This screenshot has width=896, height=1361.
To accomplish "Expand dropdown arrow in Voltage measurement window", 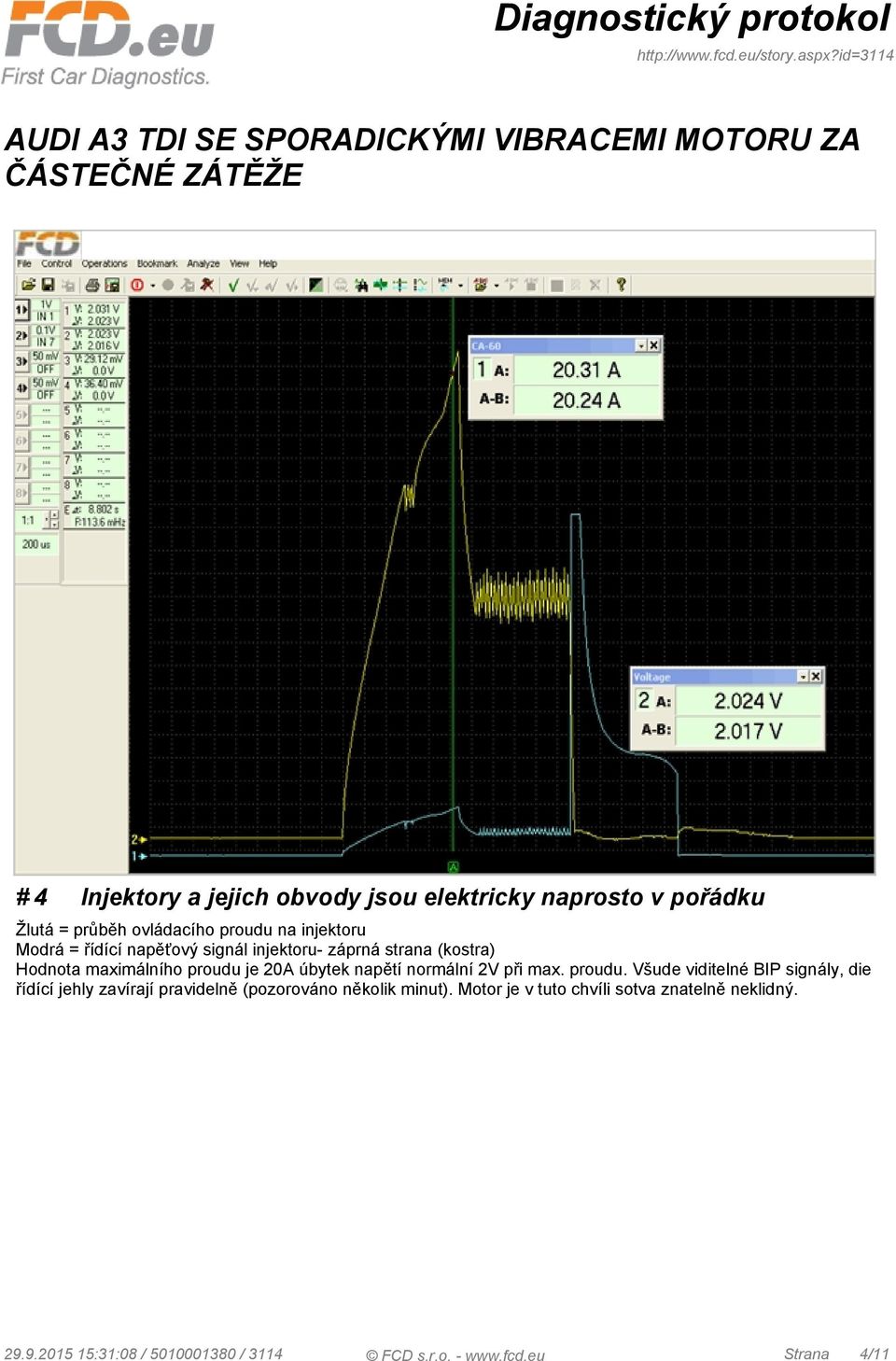I will pos(803,677).
